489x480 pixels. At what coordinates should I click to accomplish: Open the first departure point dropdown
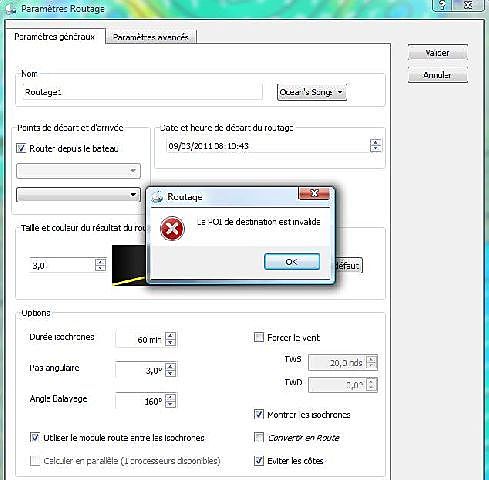(78, 171)
